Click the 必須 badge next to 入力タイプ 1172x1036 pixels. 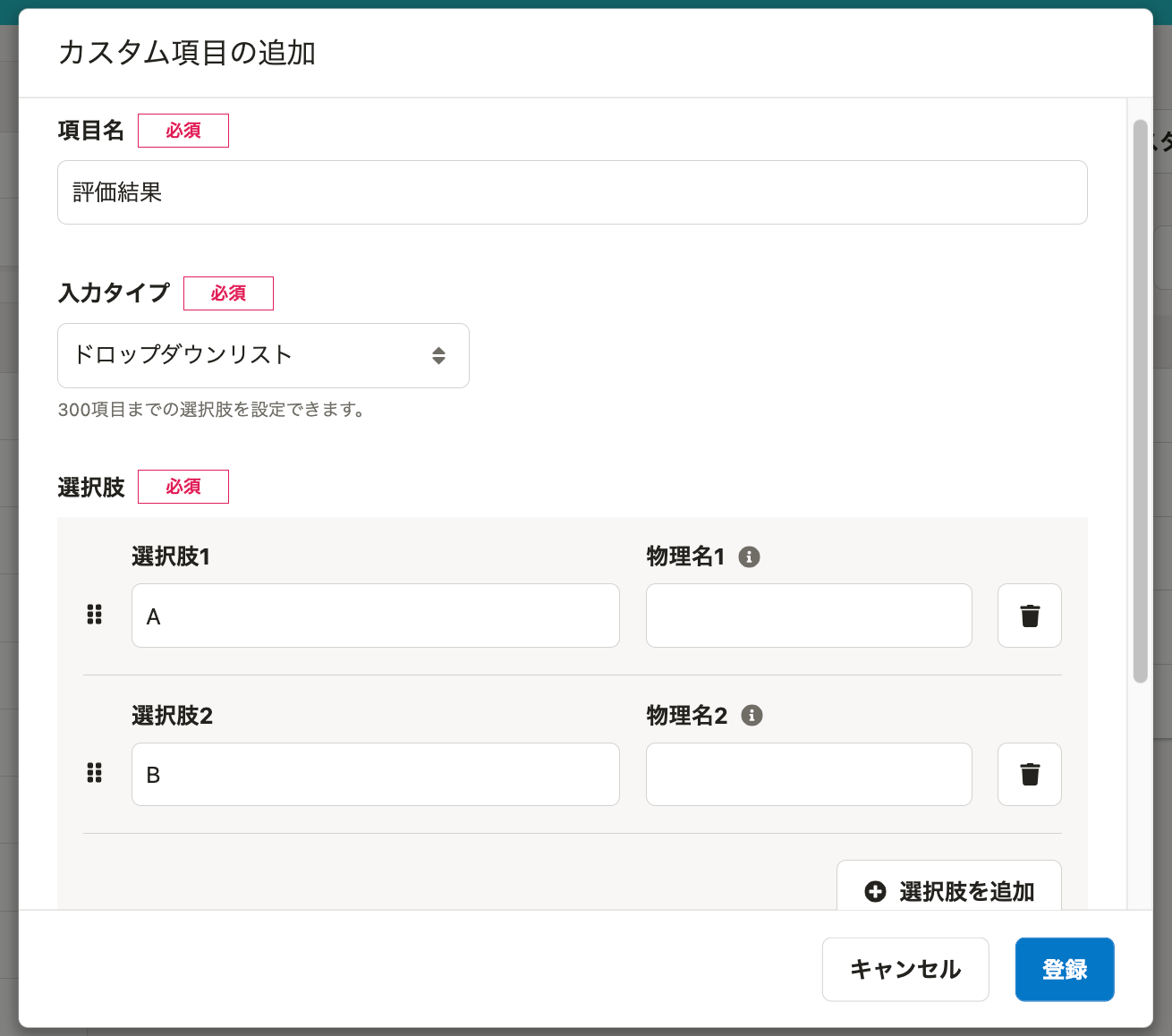228,293
